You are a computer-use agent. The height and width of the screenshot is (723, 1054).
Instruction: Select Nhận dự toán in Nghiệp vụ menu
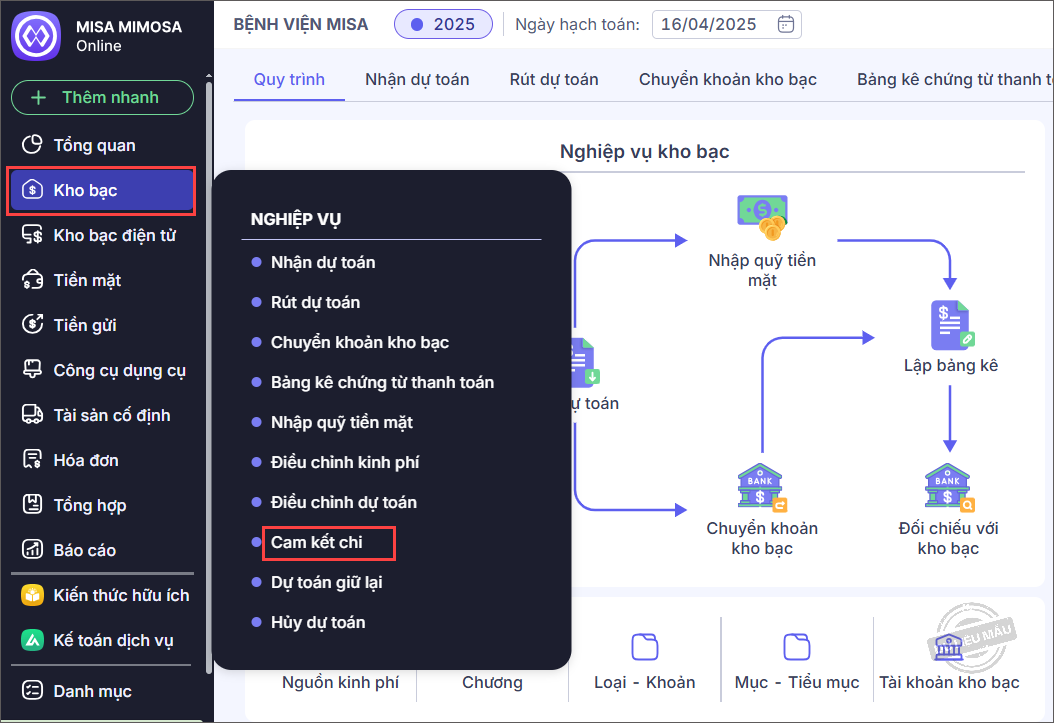[x=323, y=262]
